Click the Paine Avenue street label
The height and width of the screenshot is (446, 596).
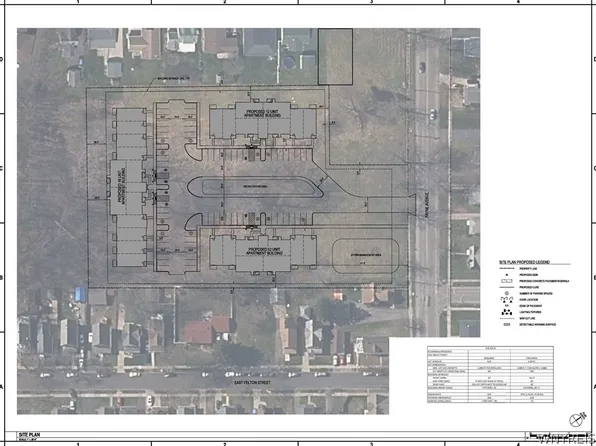point(427,210)
